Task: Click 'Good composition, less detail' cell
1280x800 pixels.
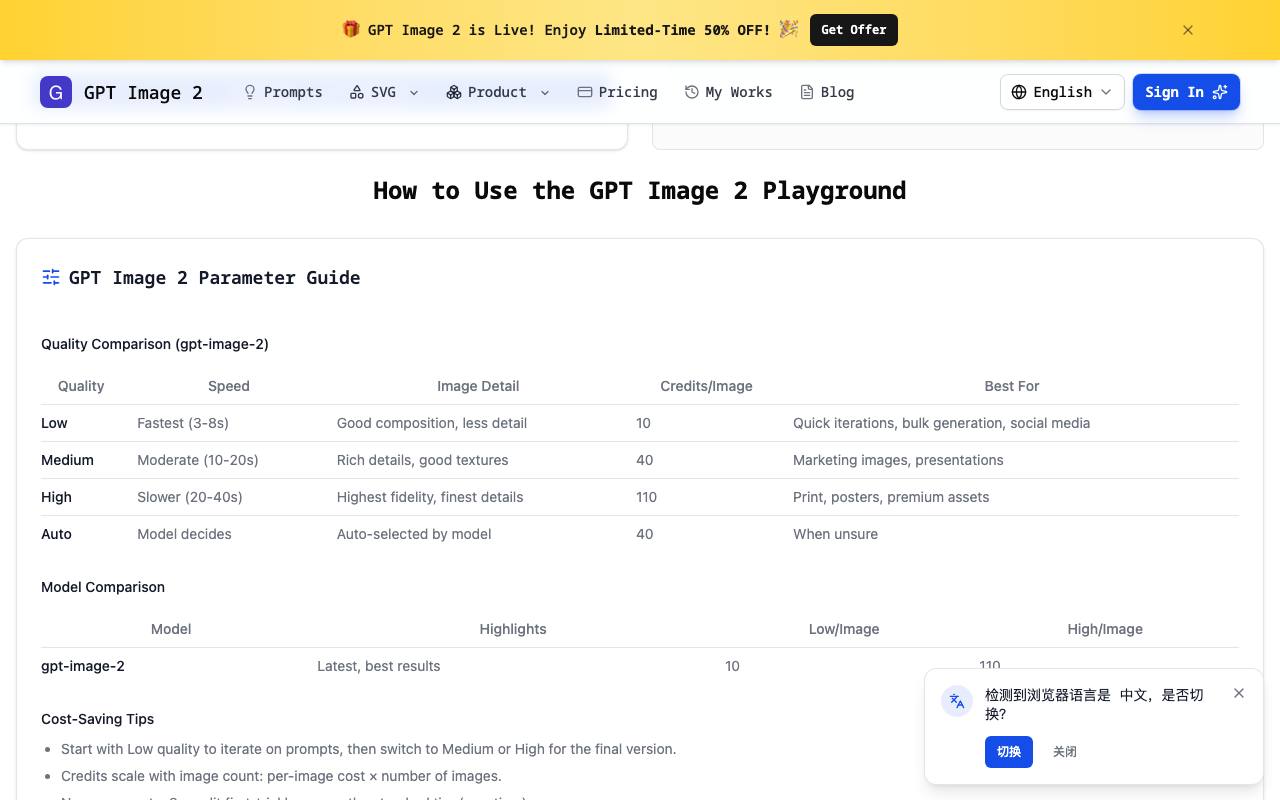Action: [432, 423]
